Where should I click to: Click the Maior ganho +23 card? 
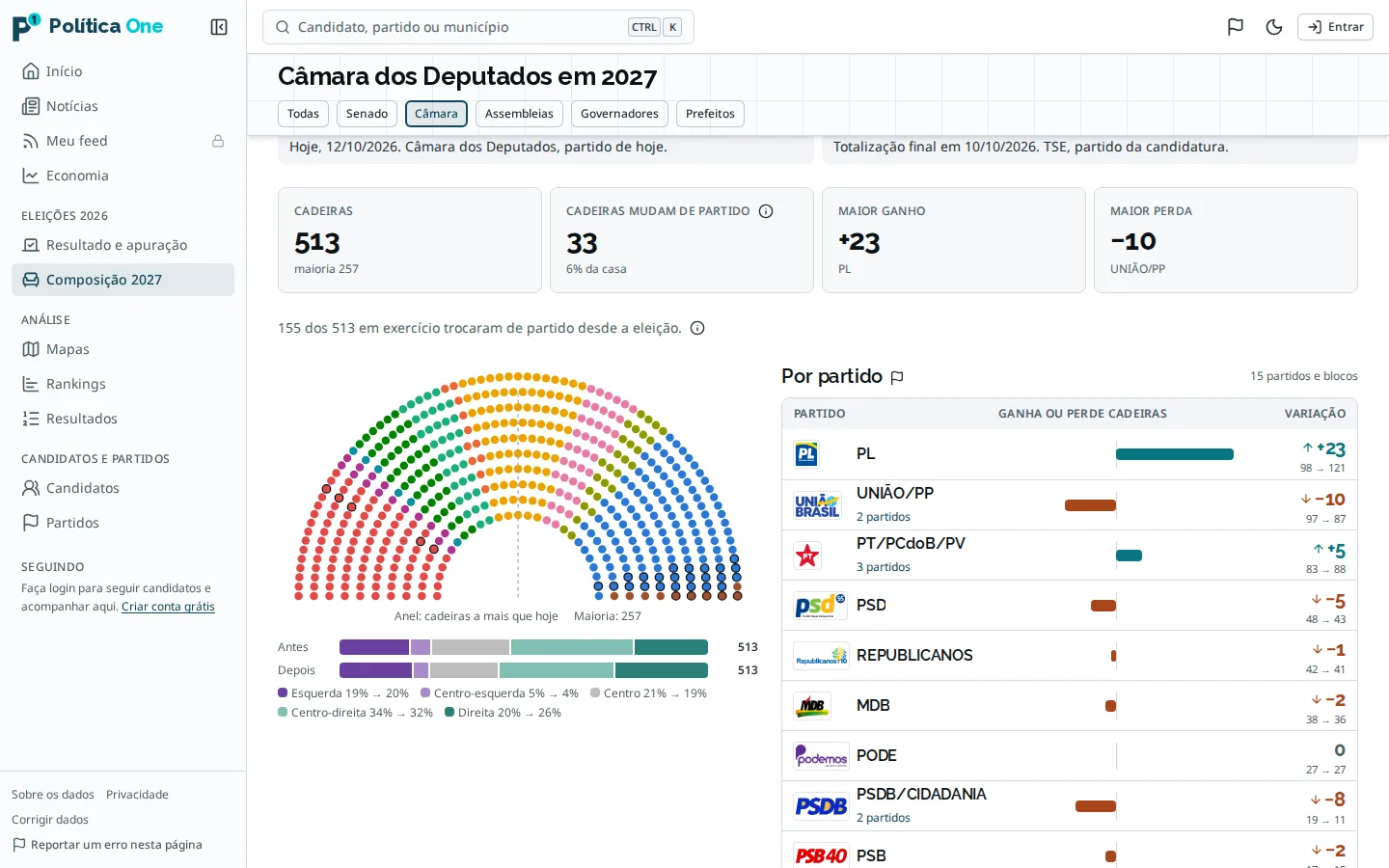point(954,240)
